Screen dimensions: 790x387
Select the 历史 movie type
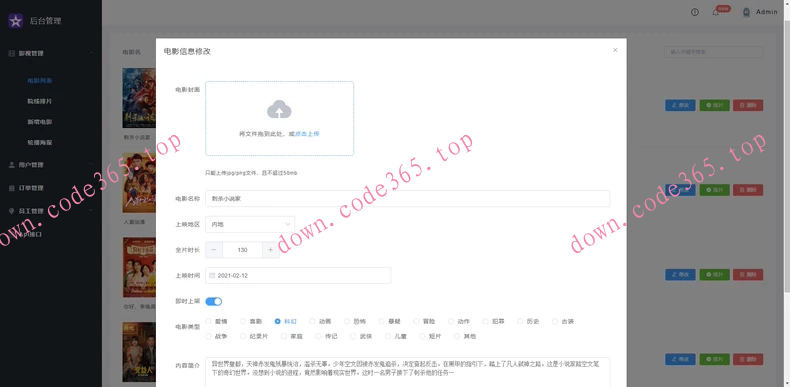529,321
